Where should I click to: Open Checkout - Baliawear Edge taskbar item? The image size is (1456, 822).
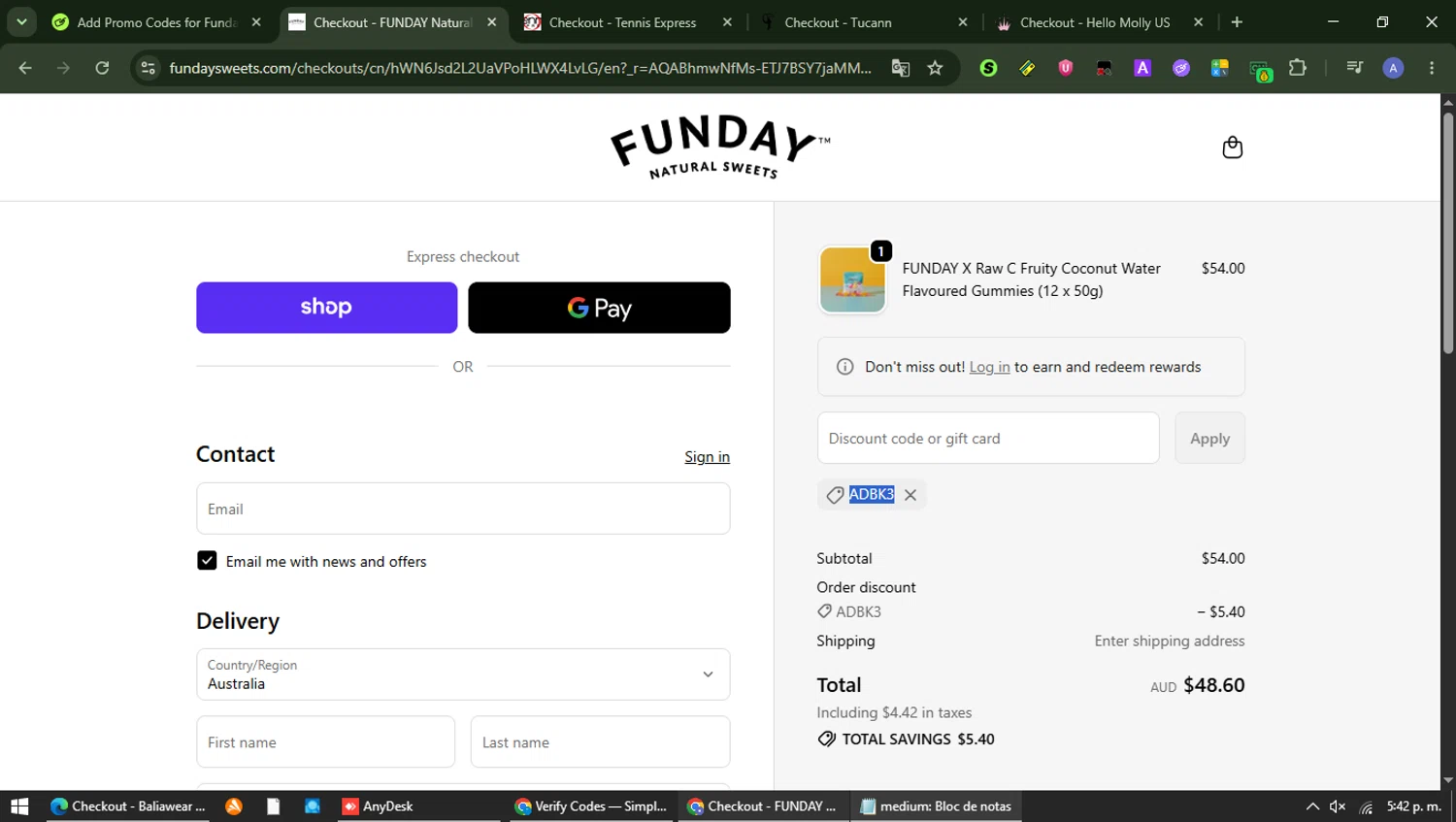point(127,806)
